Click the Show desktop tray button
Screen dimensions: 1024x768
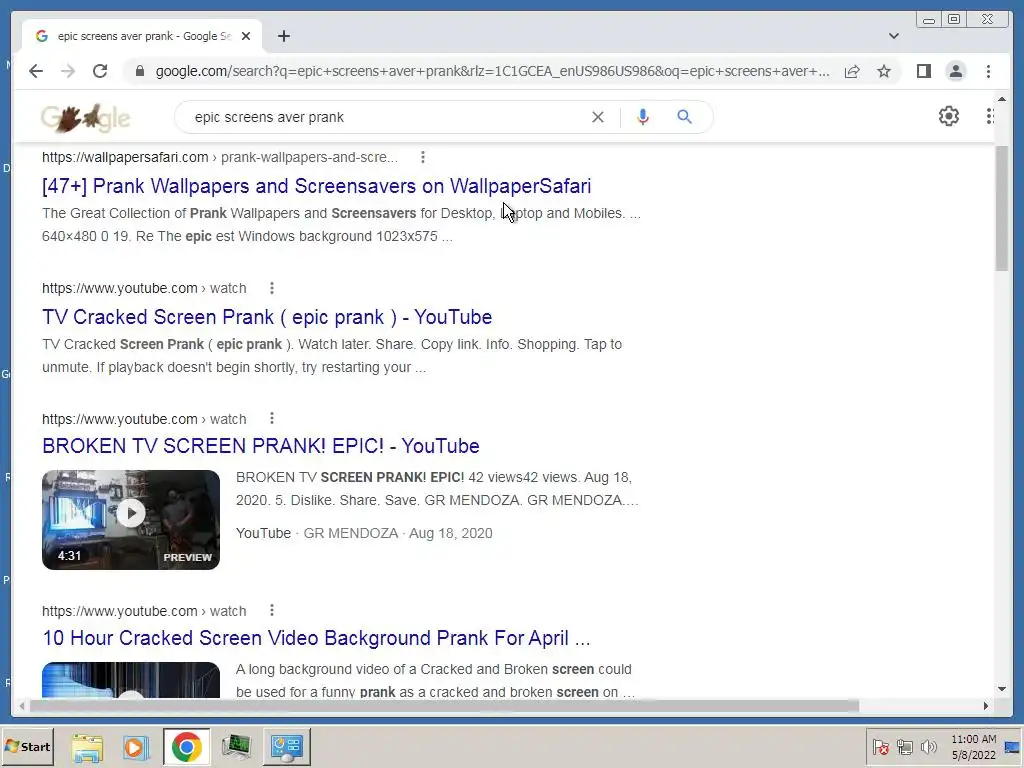click(x=1013, y=747)
